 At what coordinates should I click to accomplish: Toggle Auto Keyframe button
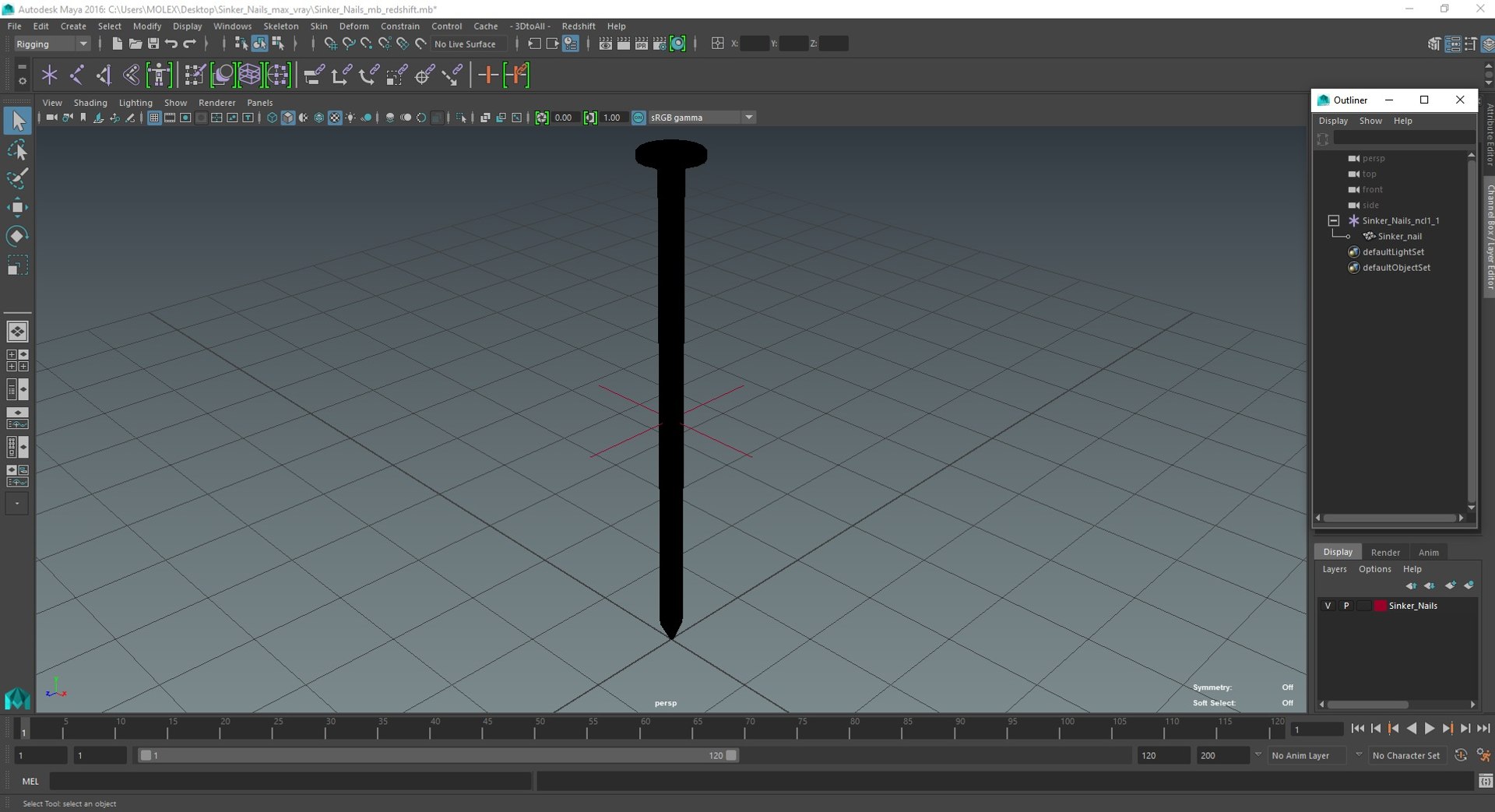(x=1461, y=755)
